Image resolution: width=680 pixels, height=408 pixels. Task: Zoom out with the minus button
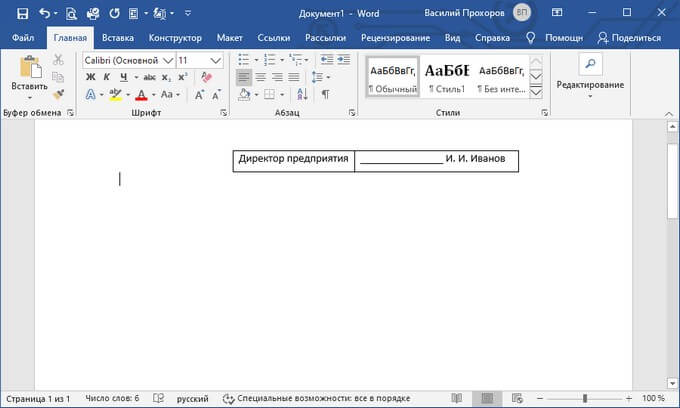pos(540,398)
